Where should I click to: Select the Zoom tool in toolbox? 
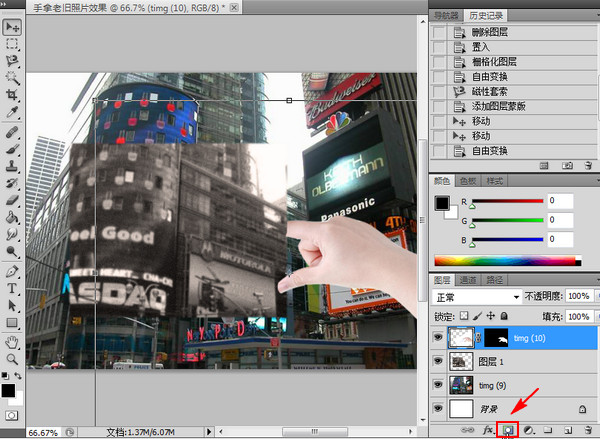[x=12, y=359]
